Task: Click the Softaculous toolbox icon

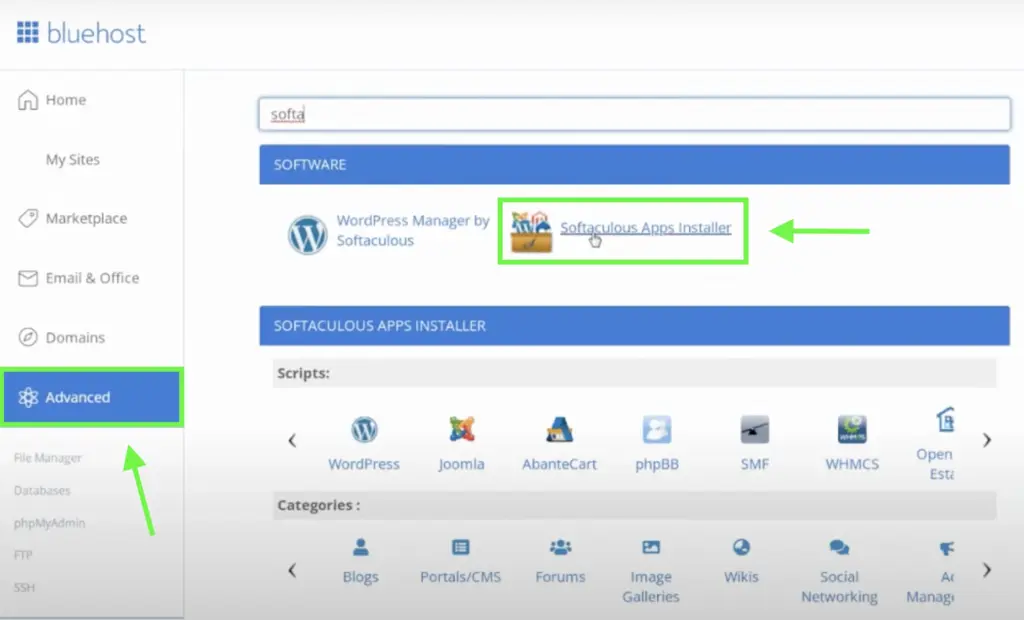Action: click(x=532, y=231)
